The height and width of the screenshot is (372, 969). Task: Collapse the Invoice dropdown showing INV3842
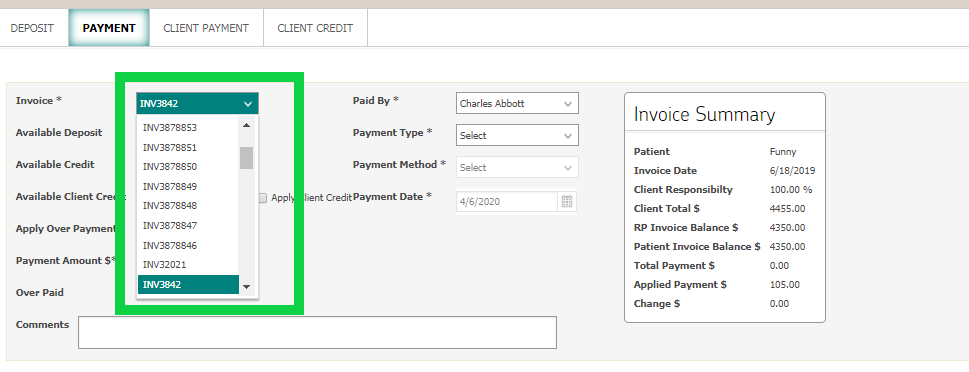[x=197, y=103]
